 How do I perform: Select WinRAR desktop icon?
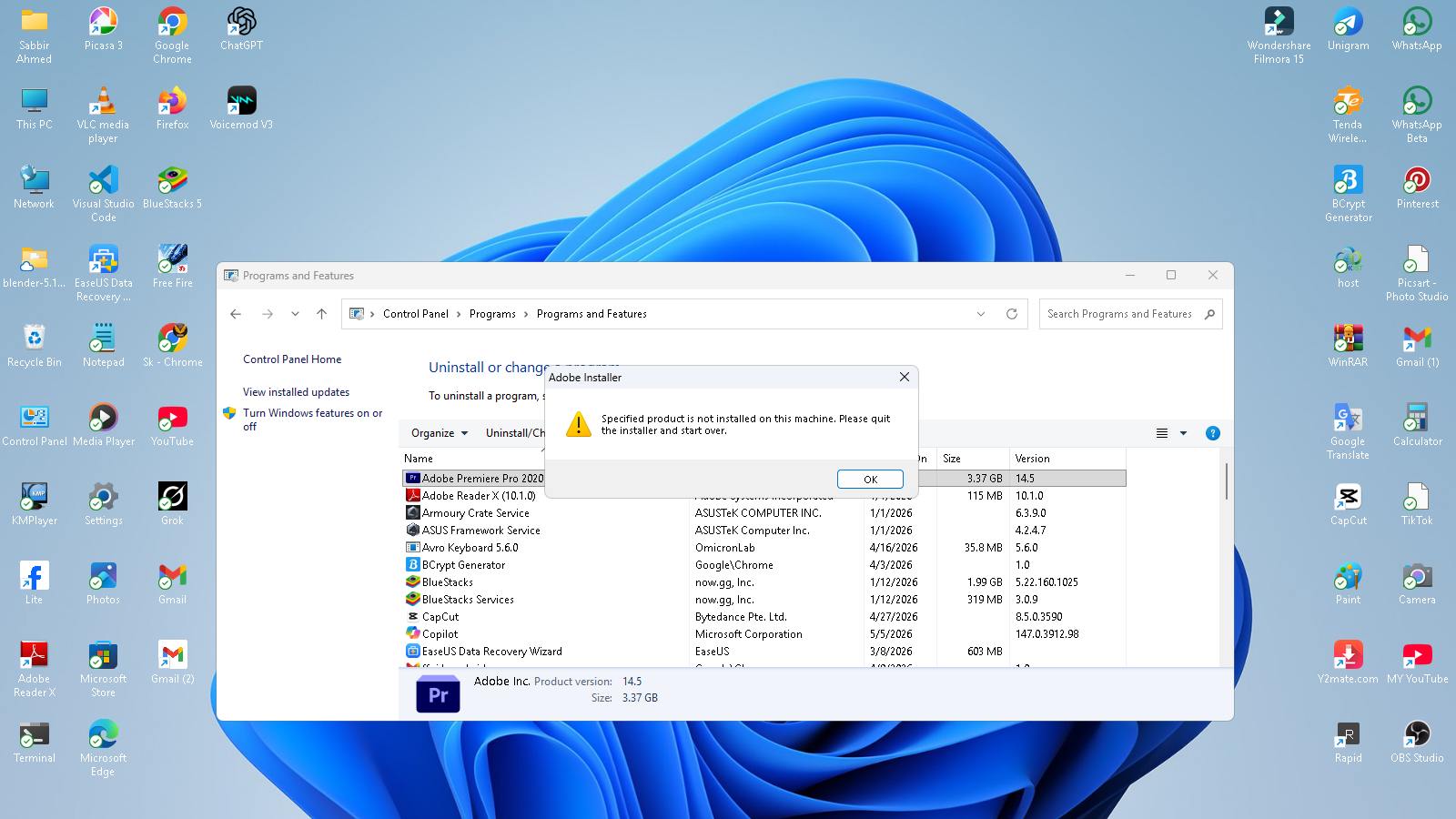pyautogui.click(x=1348, y=346)
